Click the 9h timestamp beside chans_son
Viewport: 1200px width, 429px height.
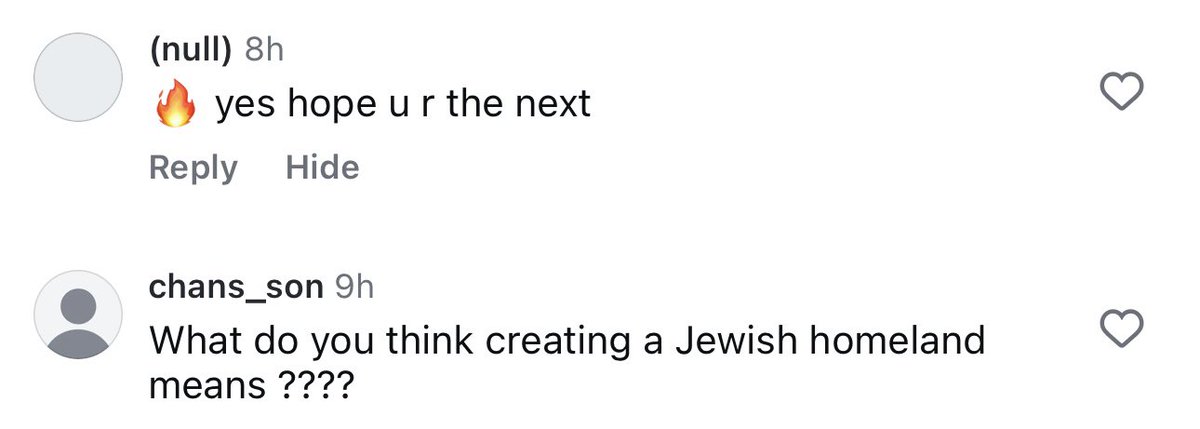point(353,288)
